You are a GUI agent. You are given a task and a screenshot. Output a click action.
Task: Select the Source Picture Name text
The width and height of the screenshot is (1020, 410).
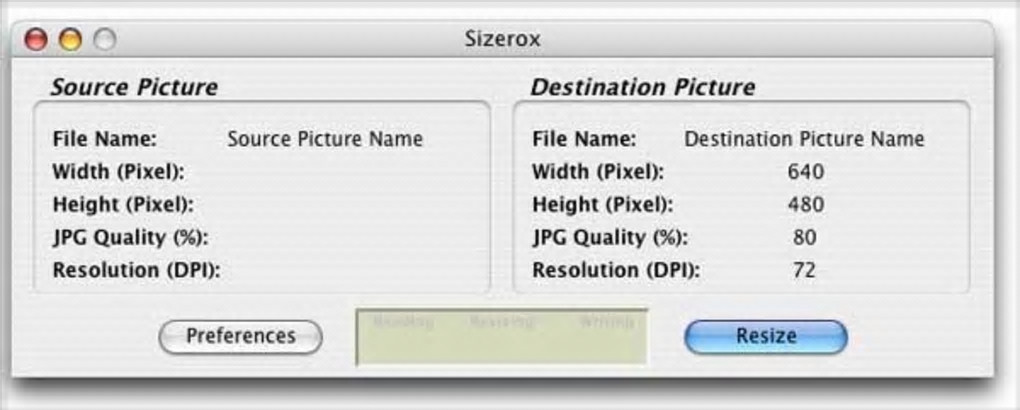tap(325, 139)
